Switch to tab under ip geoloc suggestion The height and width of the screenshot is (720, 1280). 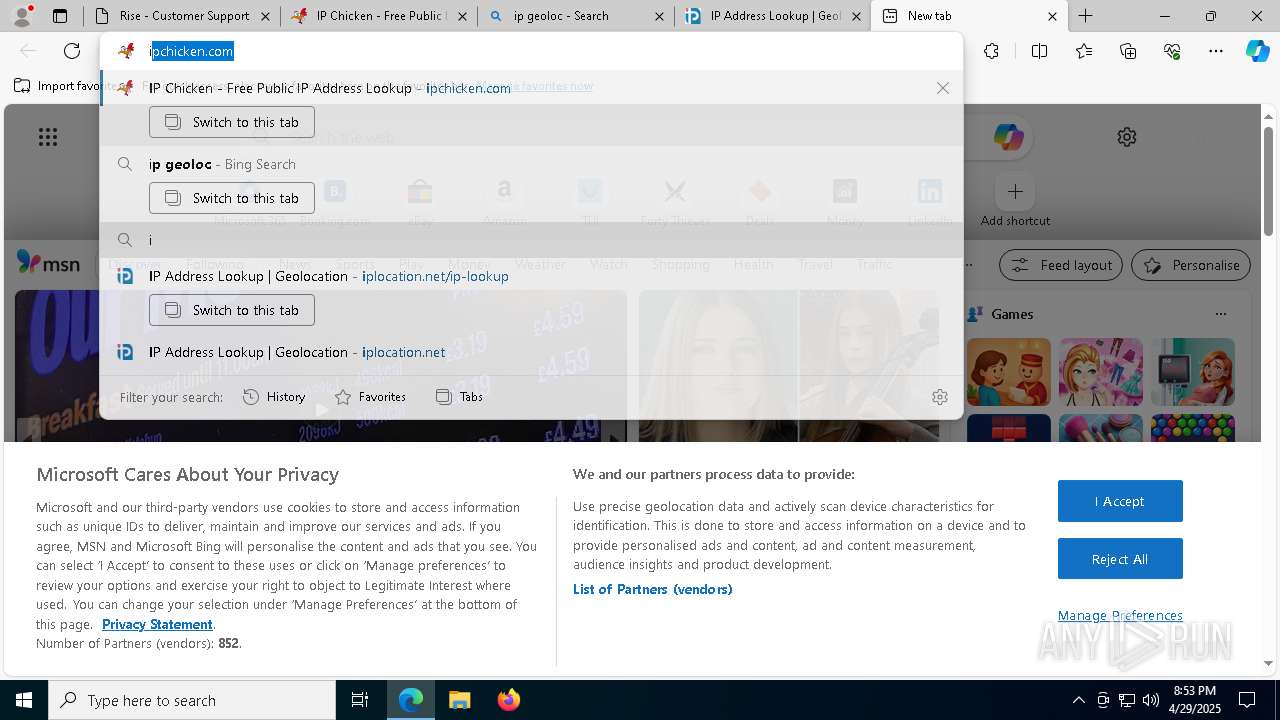click(x=232, y=198)
